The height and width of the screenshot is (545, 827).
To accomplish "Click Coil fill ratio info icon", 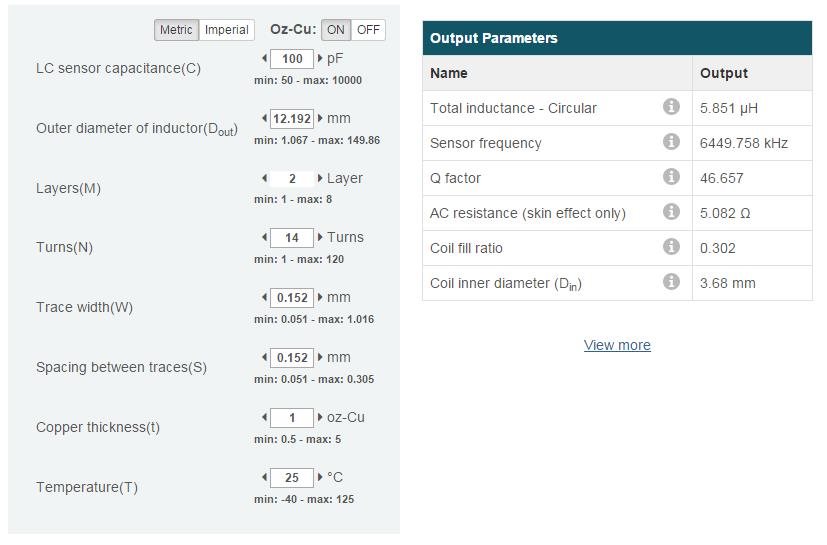I will point(671,247).
